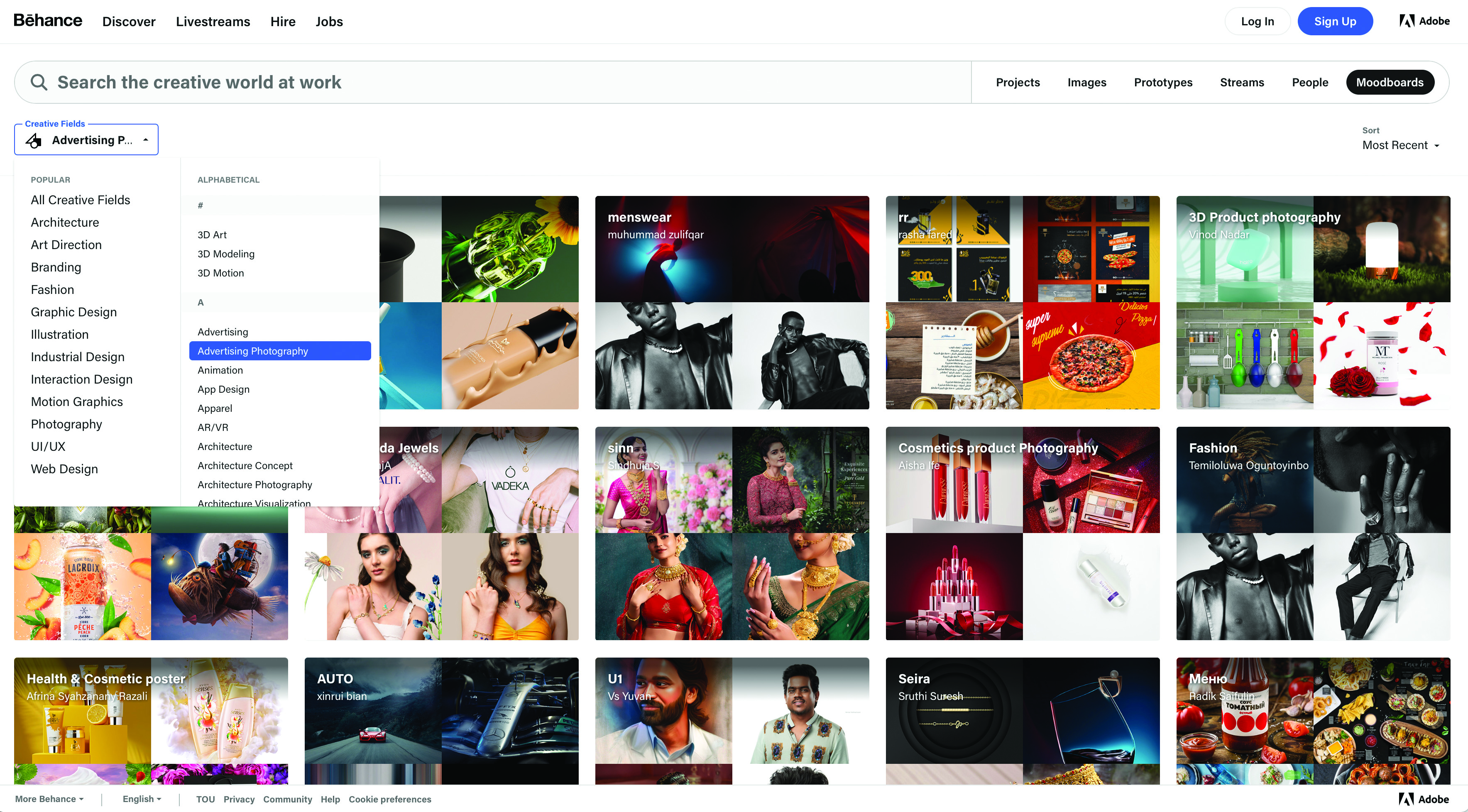1468x812 pixels.
Task: Click the Adobe logo in header
Action: 1424,21
